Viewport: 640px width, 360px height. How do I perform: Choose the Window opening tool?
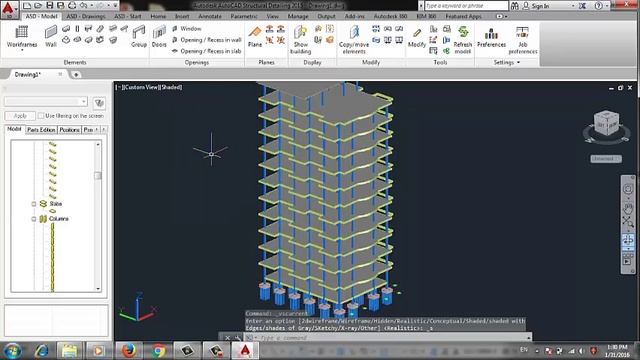tap(187, 29)
